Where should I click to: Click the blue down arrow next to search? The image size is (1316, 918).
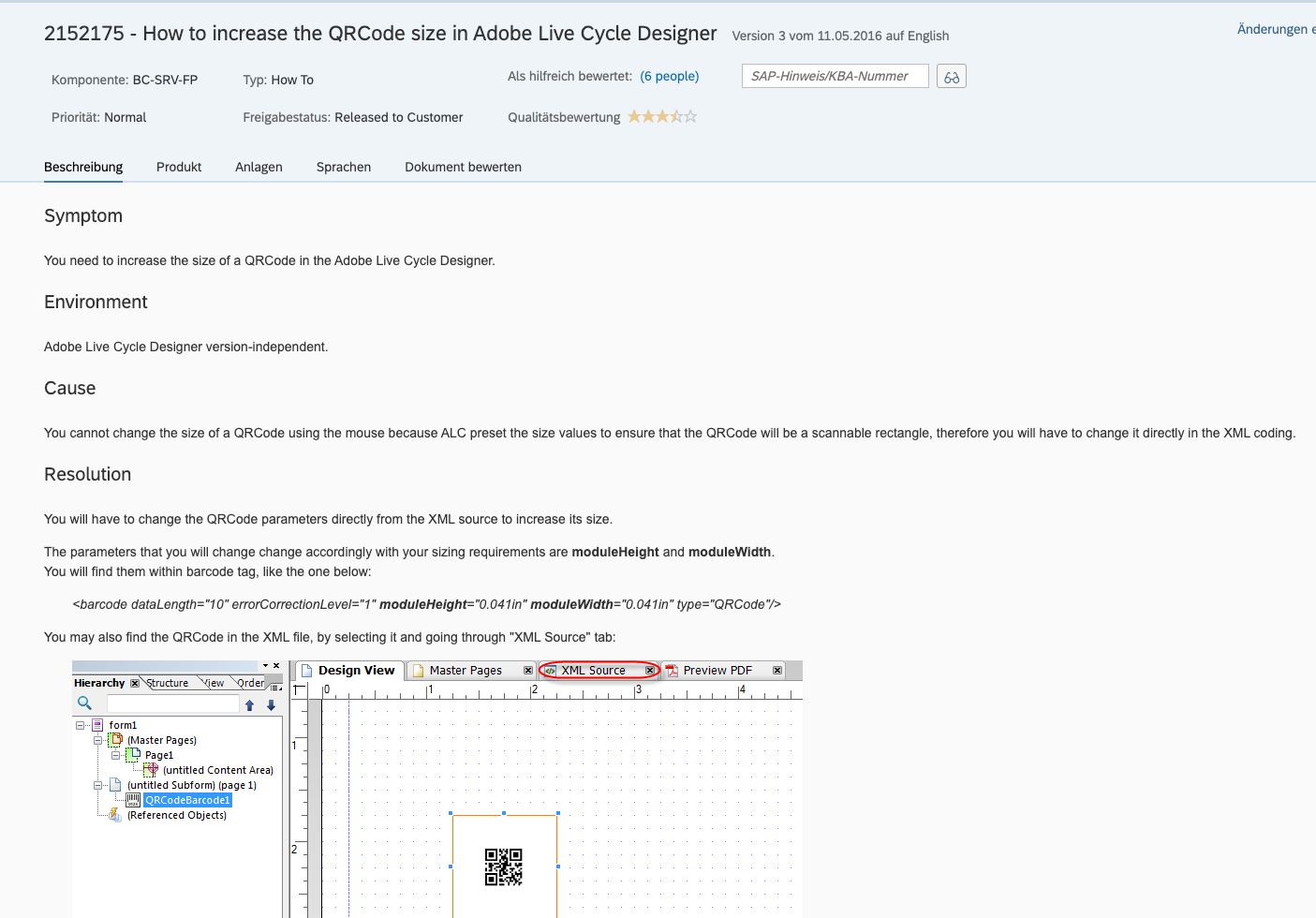pyautogui.click(x=271, y=705)
